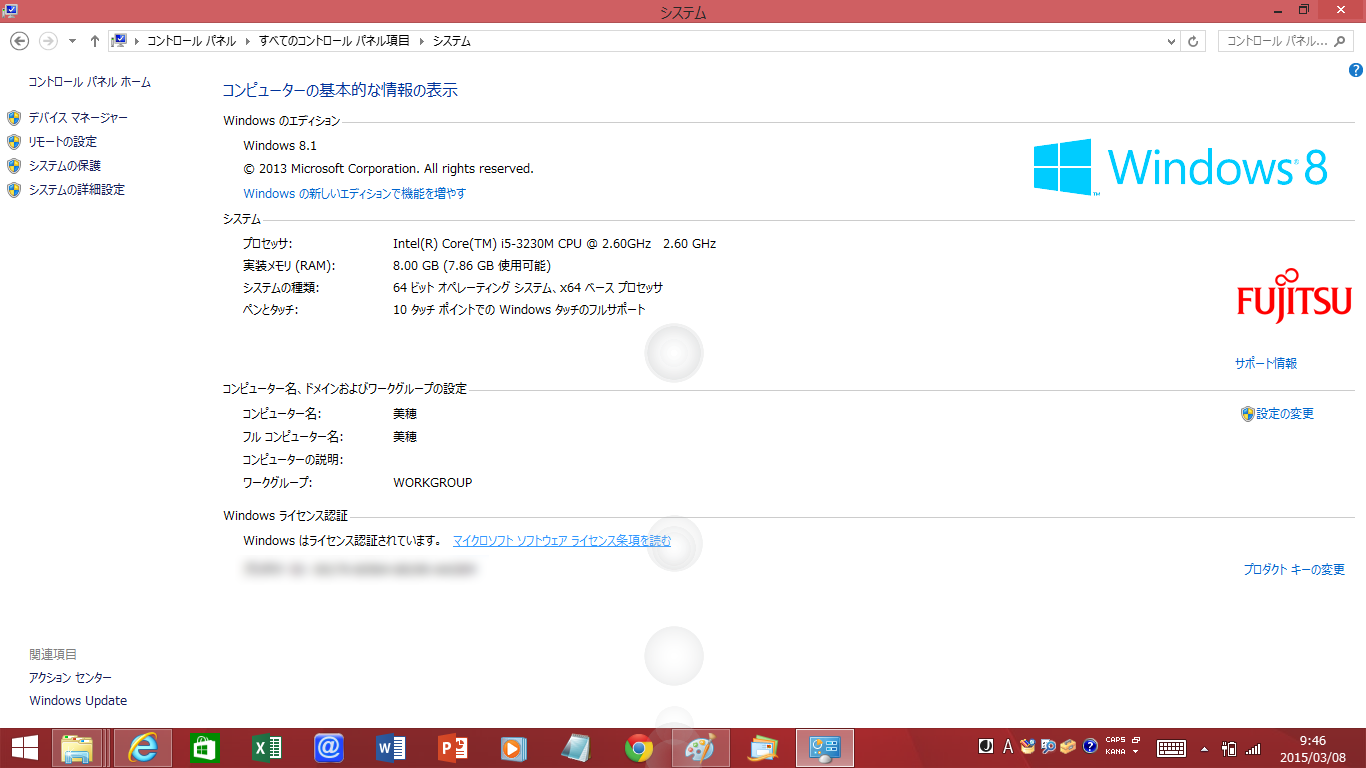Open デバイス マネージャー
Viewport: 1366px width, 768px height.
tap(78, 118)
